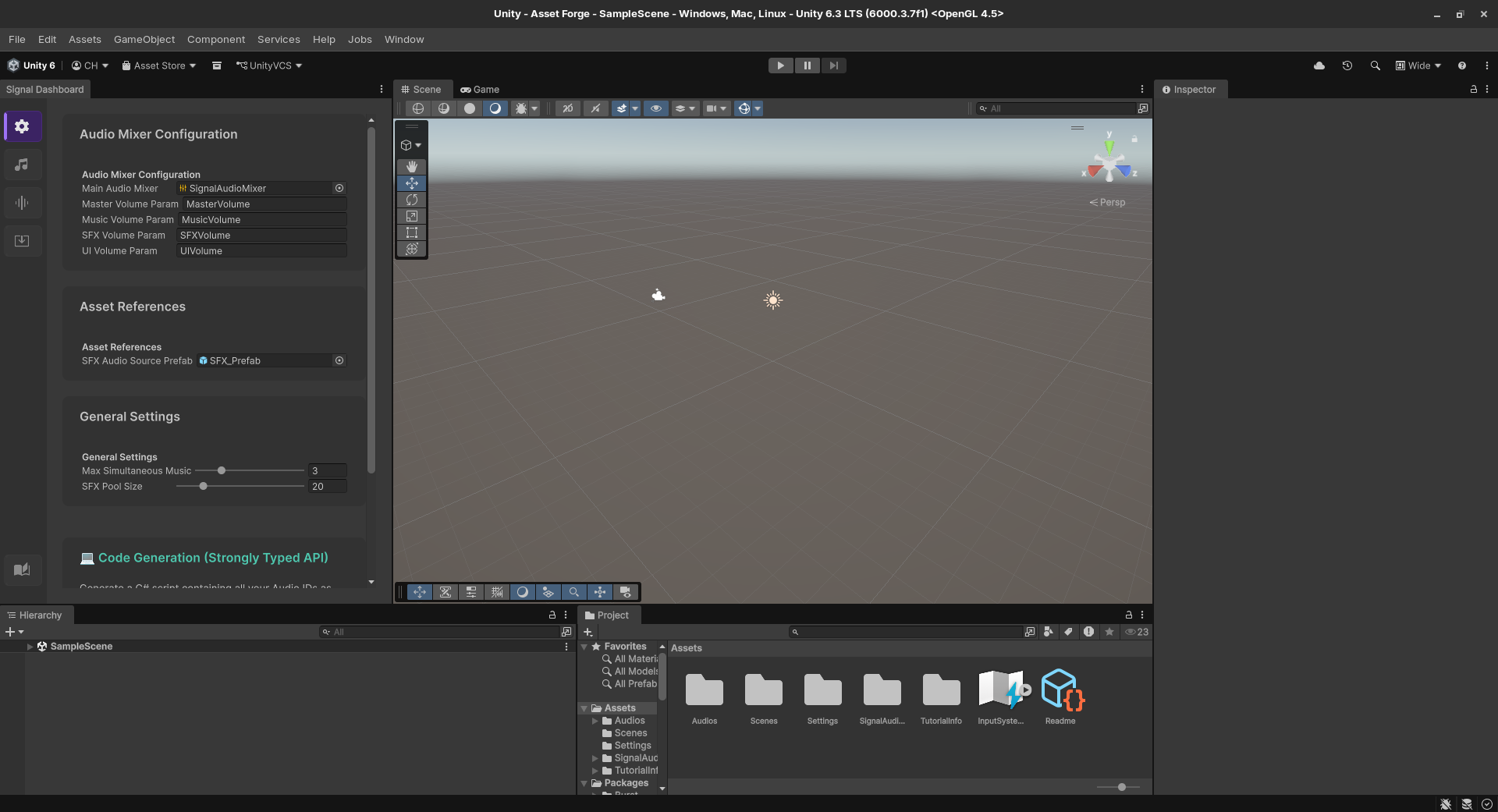Open the import/download sidebar tab
This screenshot has height=812, width=1498.
[x=22, y=241]
